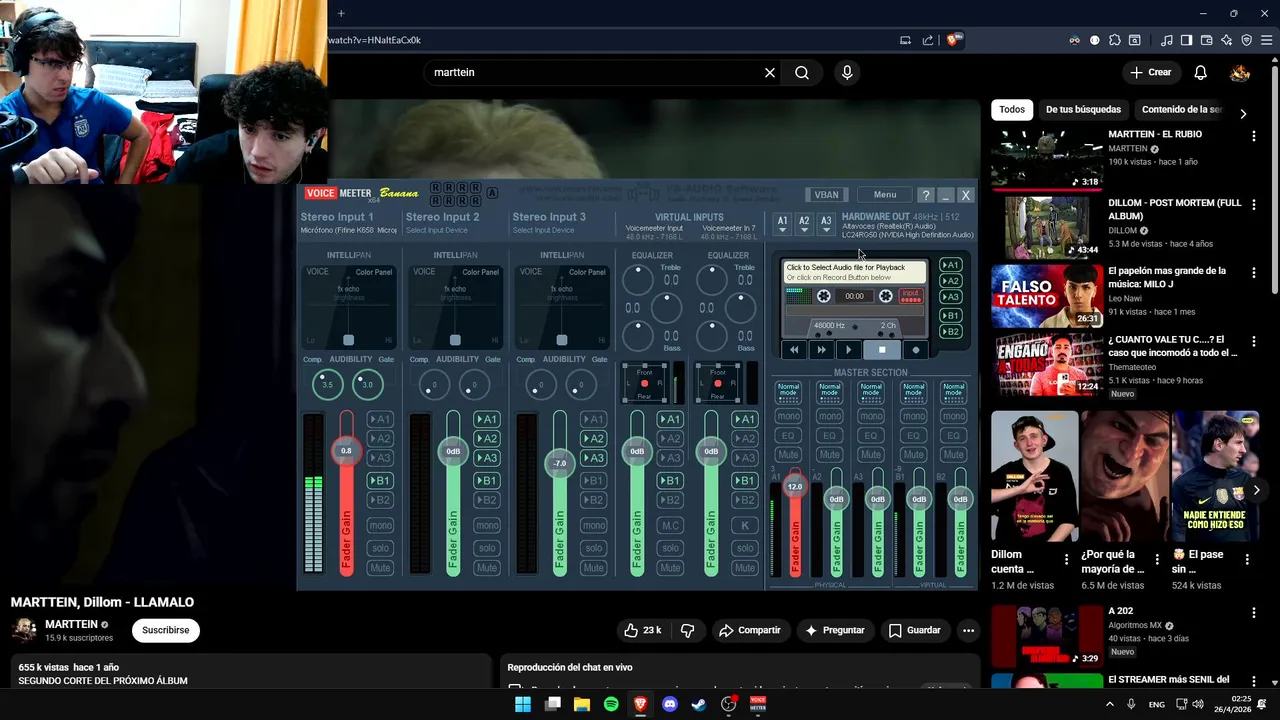This screenshot has height=720, width=1280.
Task: Start YouTube voice search with microphone
Action: 847,72
